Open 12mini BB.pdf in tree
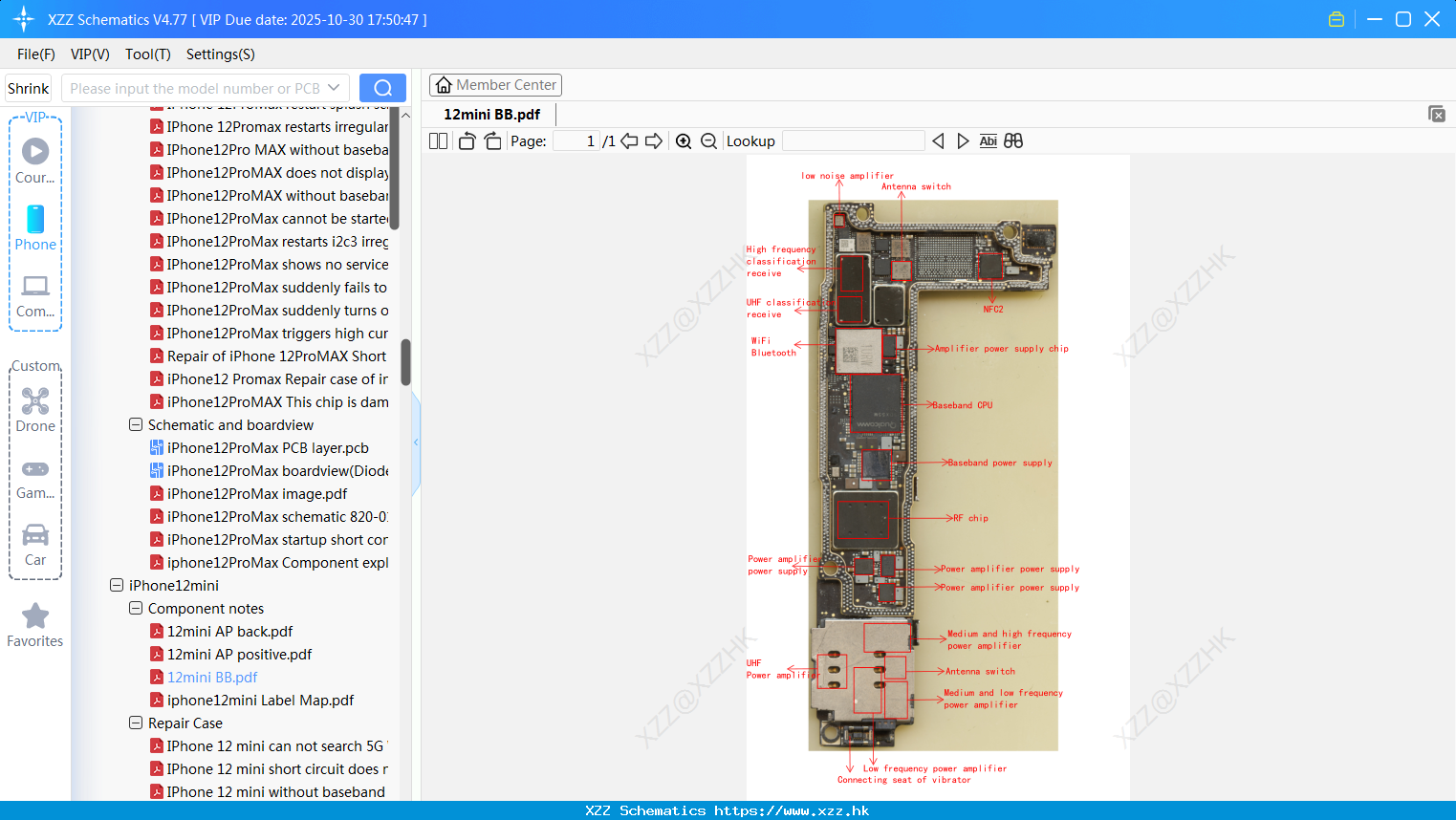 [212, 677]
